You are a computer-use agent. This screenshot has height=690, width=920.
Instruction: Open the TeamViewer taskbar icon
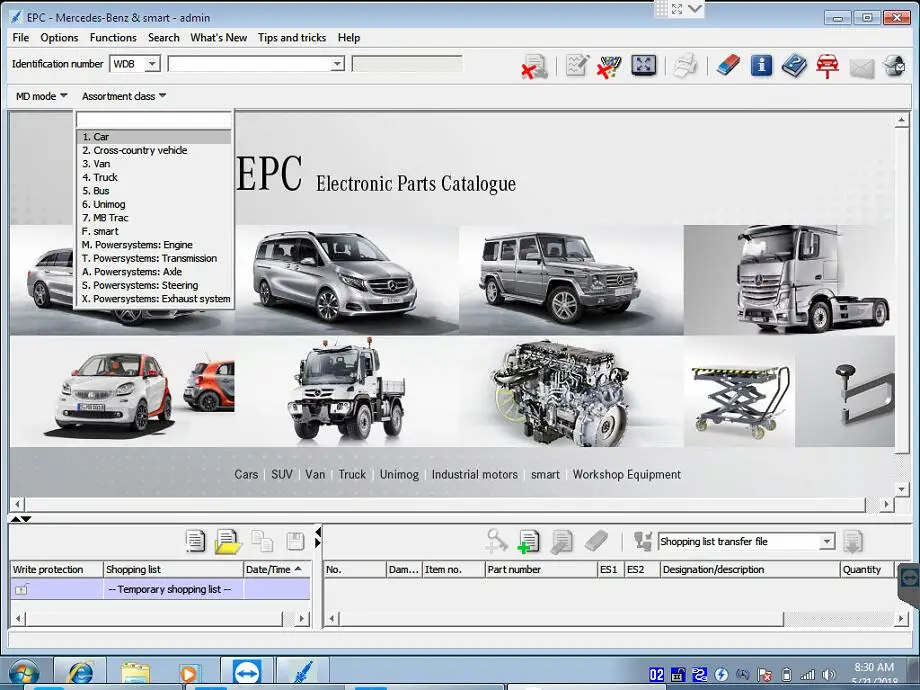coord(246,674)
